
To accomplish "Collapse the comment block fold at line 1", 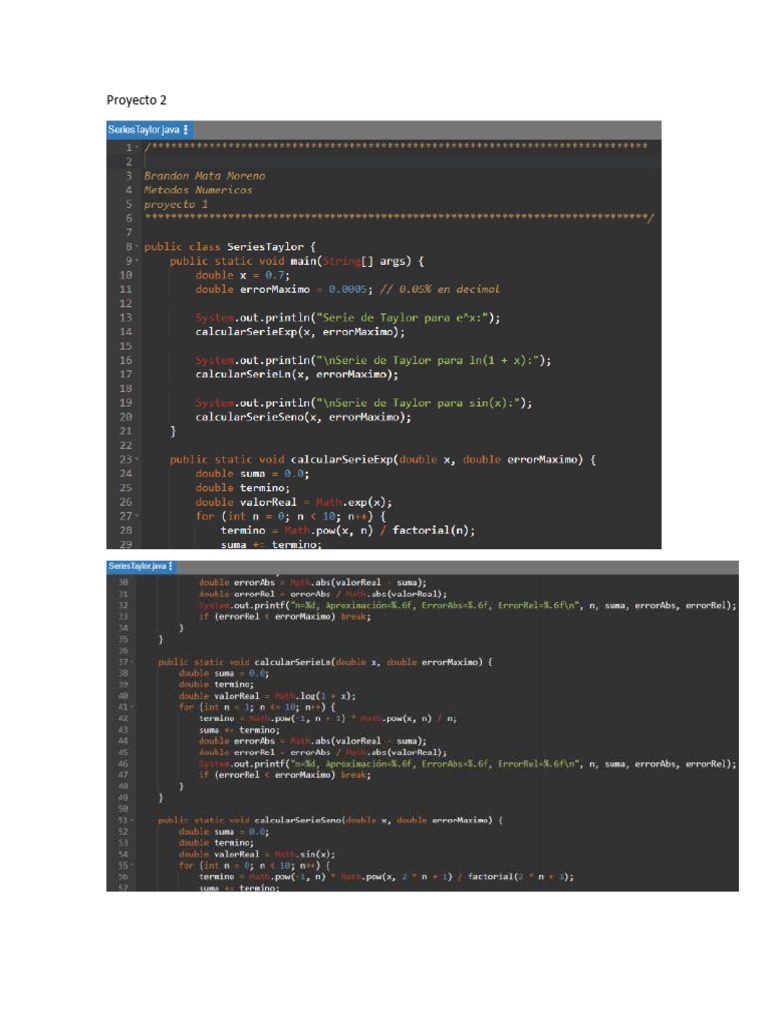I will coord(137,148).
